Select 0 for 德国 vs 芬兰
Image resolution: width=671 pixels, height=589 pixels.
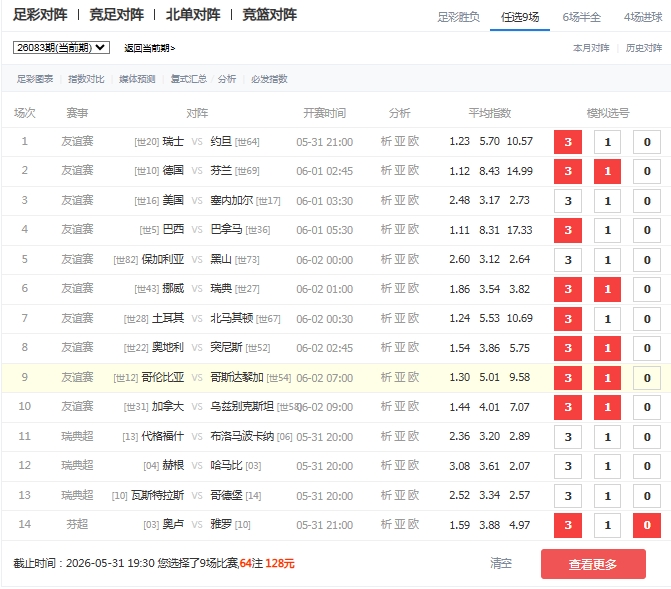click(647, 171)
